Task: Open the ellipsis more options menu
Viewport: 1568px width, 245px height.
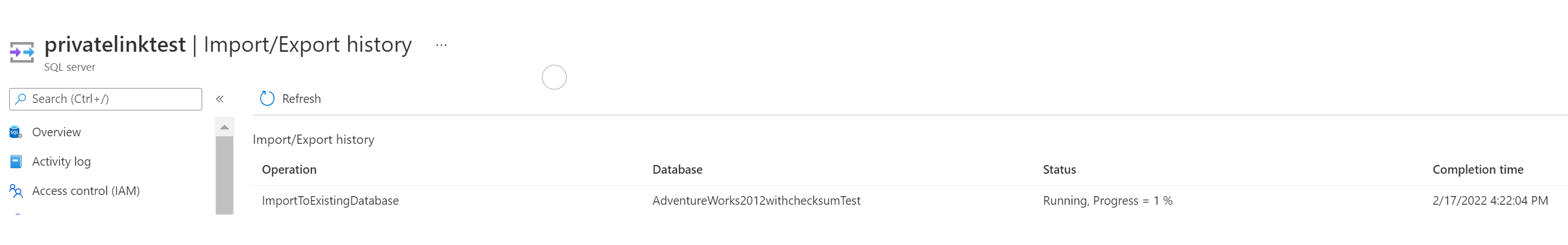Action: [441, 45]
